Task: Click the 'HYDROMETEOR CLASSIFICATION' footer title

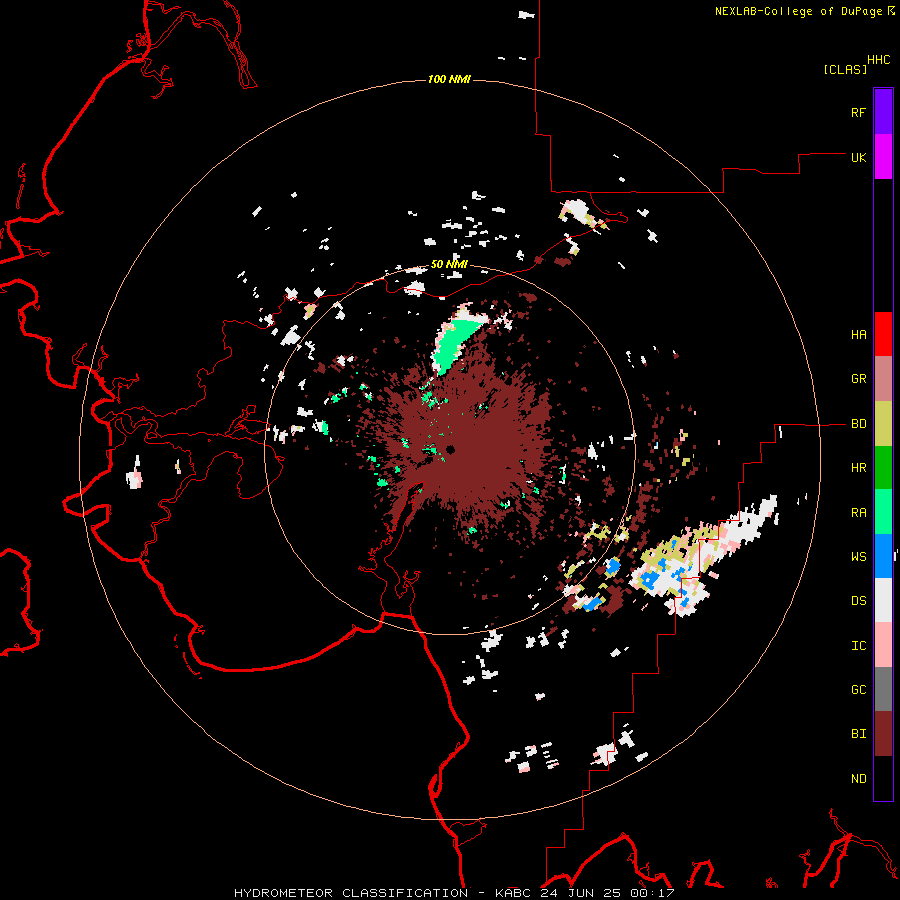Action: [351, 893]
